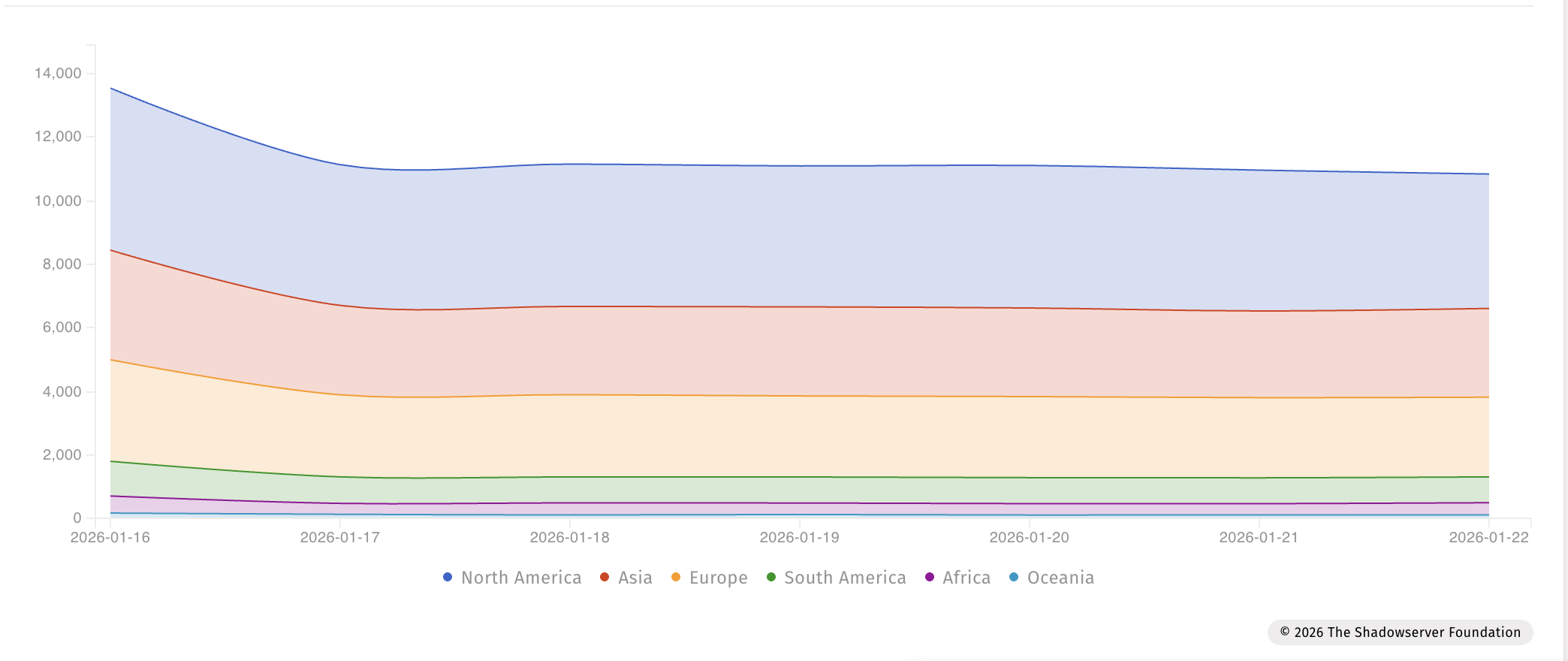Toggle South America legend text

pos(845,578)
